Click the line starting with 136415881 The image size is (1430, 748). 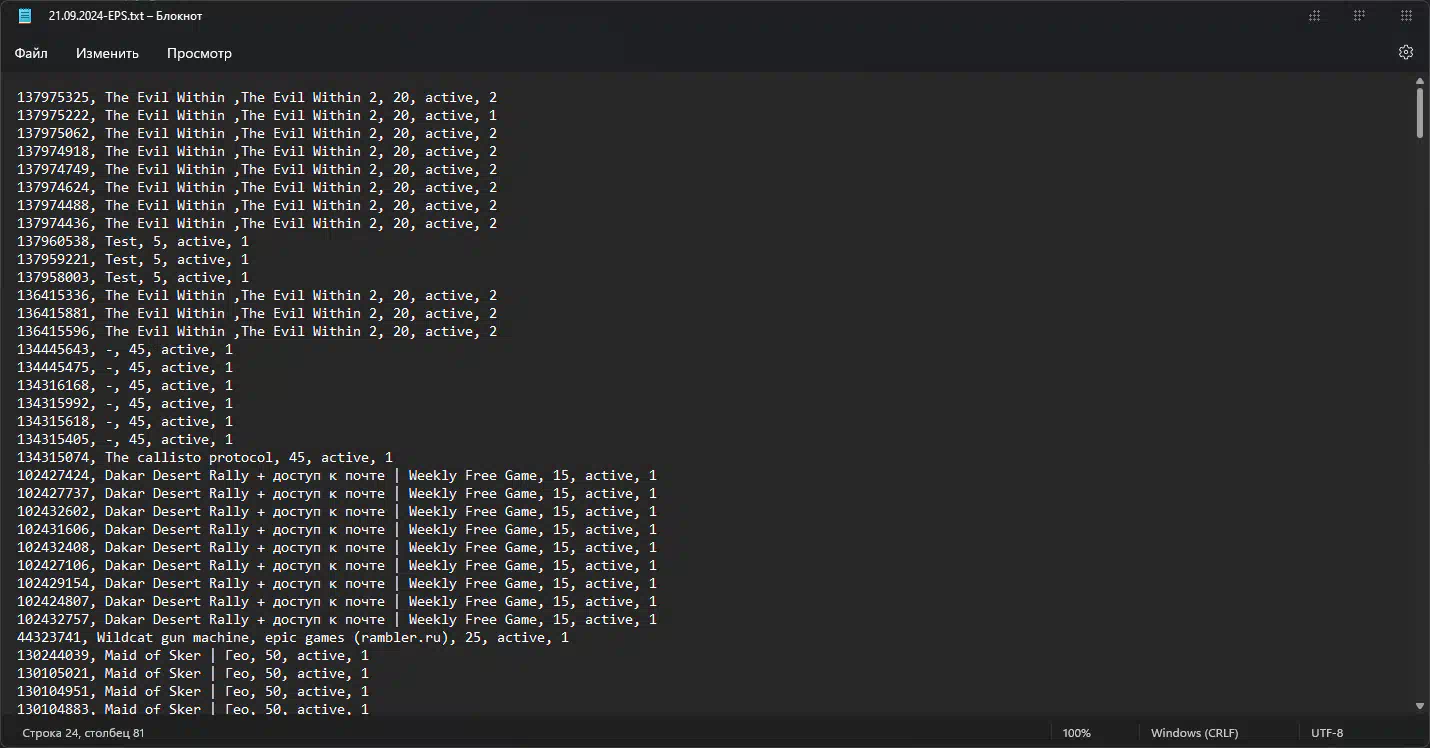pos(257,313)
